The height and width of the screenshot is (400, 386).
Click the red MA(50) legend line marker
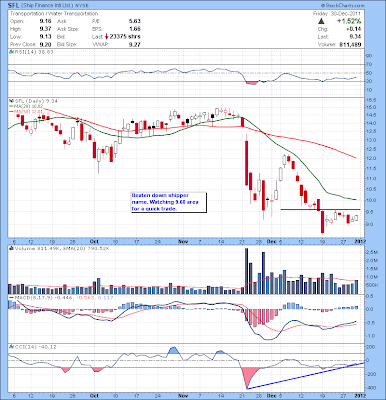pos(11,111)
